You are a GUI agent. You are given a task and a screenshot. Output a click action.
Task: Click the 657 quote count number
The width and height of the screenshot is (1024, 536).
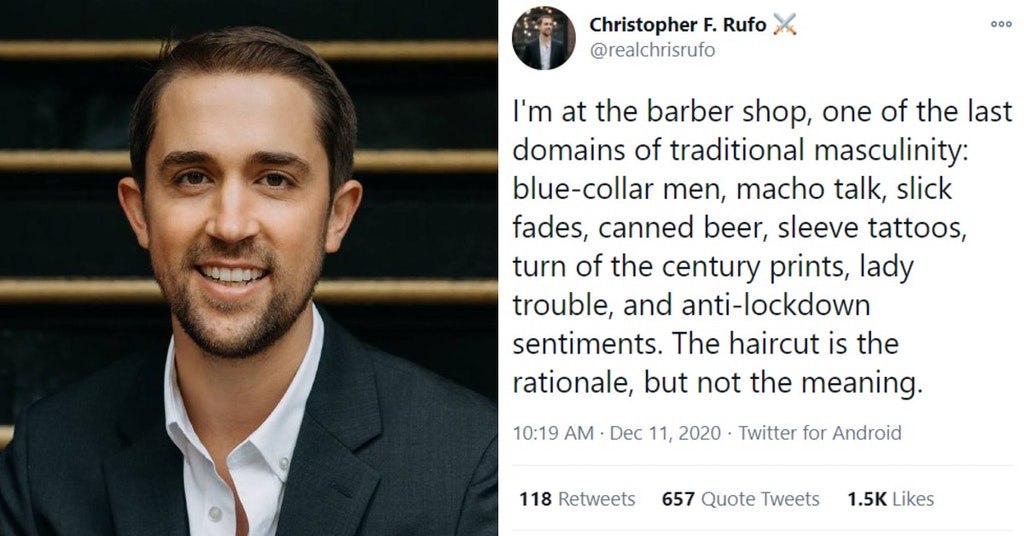click(678, 498)
